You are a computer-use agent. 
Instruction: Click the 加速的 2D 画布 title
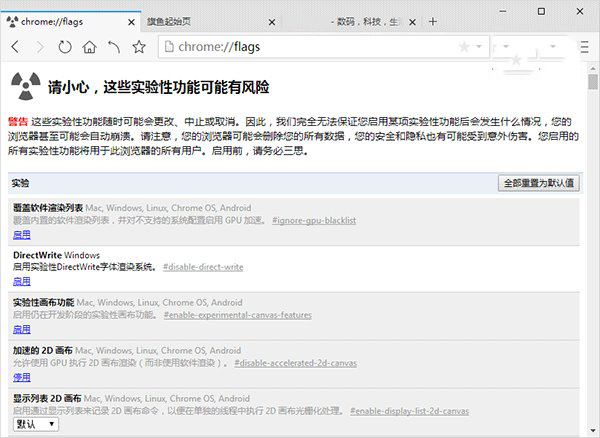43,350
